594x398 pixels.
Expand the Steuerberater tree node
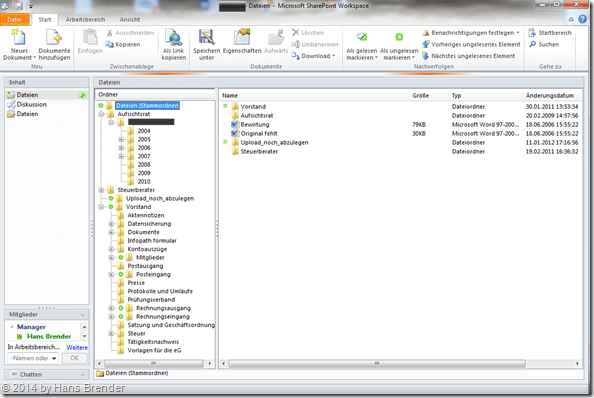(102, 190)
